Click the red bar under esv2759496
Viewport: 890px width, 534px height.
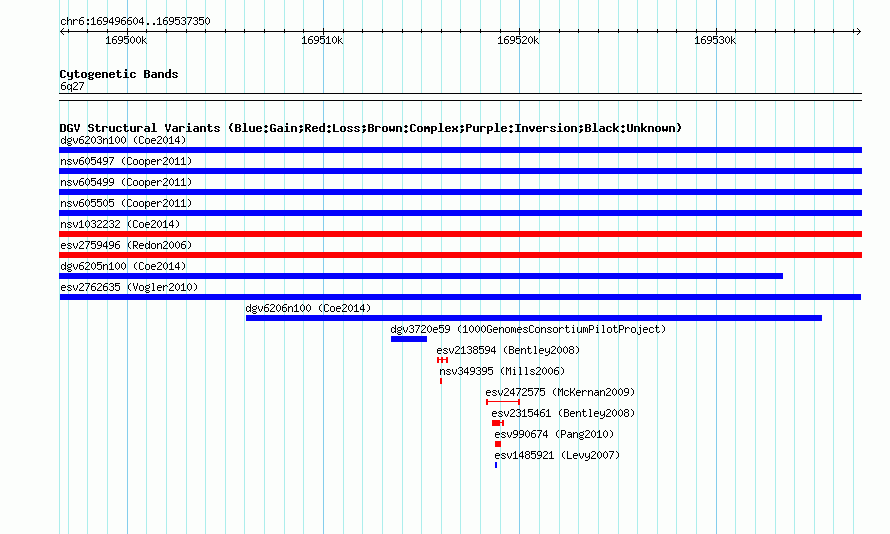[460, 255]
